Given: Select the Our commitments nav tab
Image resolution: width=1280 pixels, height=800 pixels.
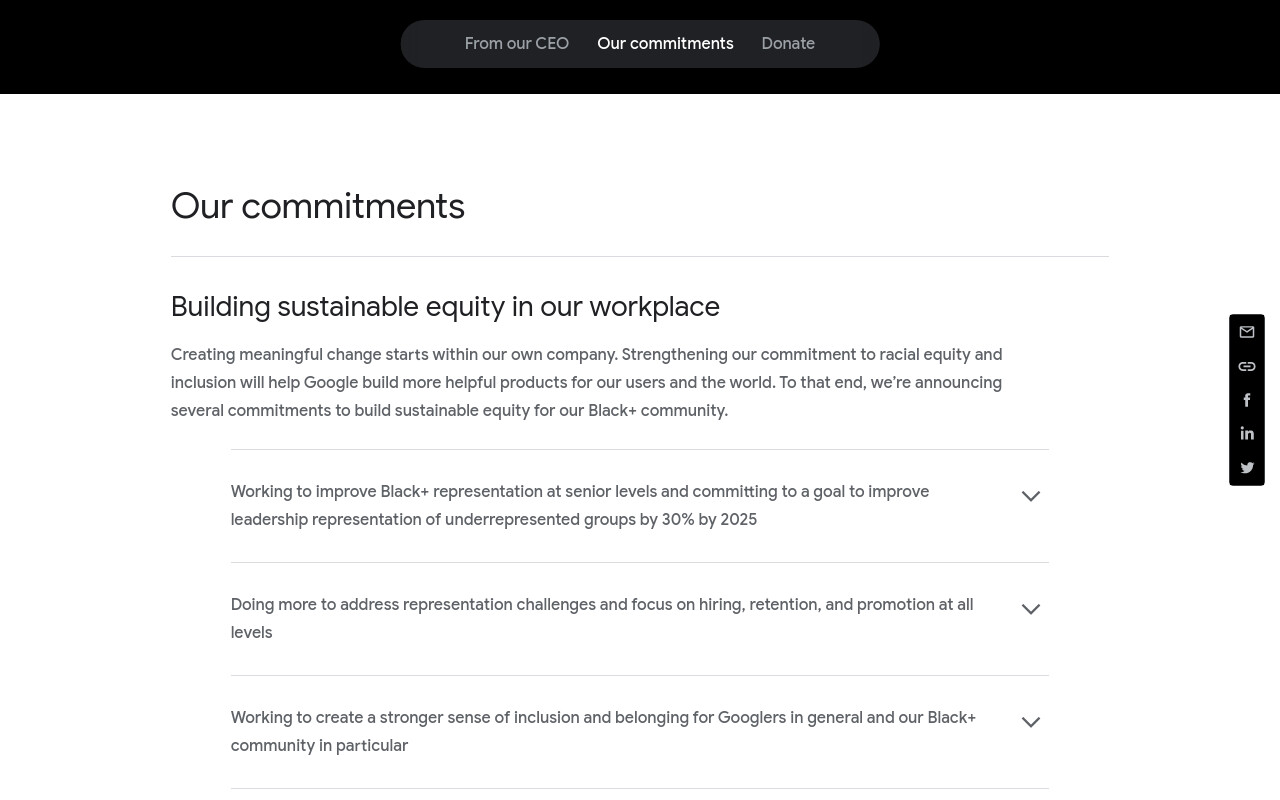Looking at the screenshot, I should click(665, 44).
